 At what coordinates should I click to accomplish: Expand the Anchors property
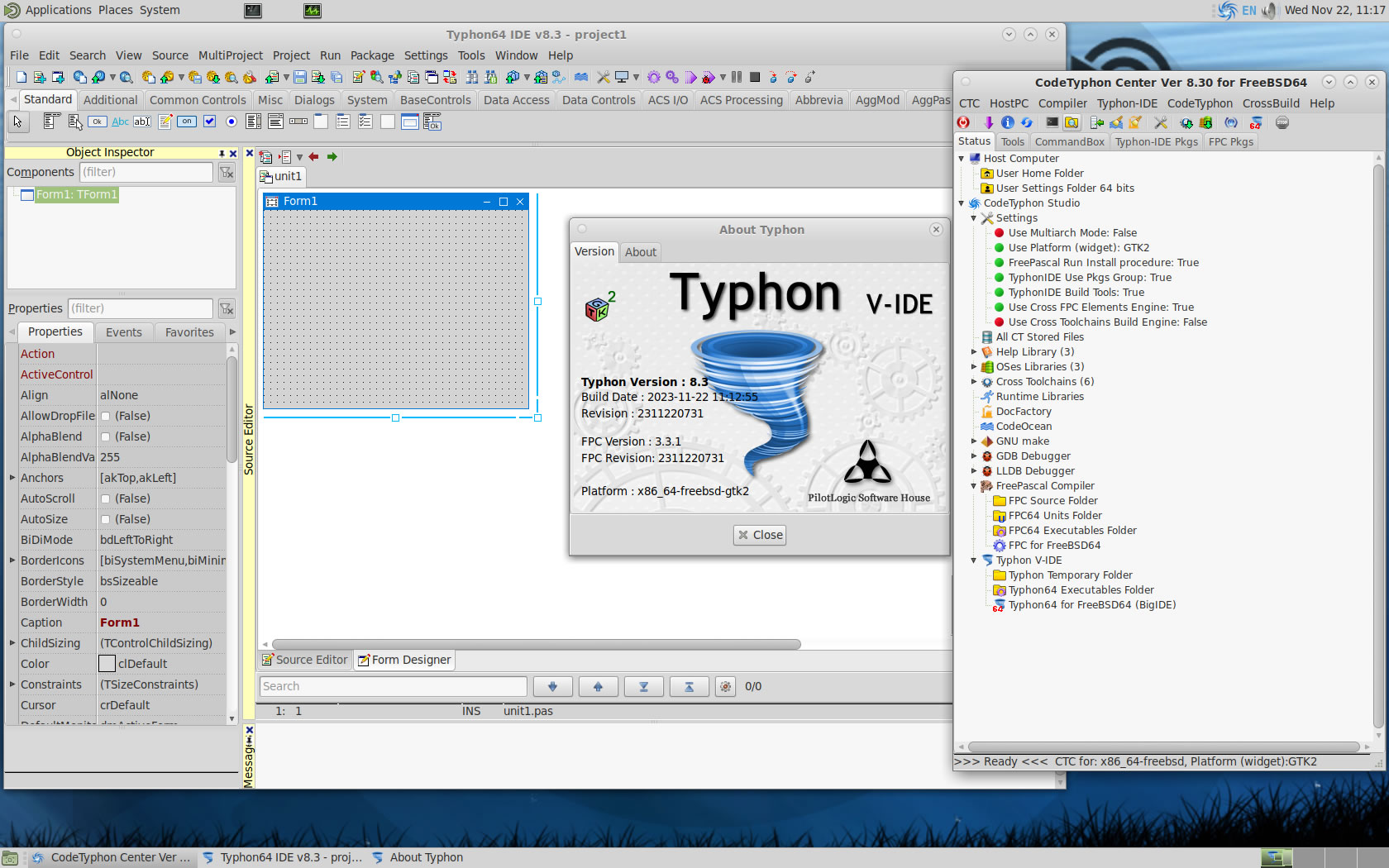click(x=12, y=478)
